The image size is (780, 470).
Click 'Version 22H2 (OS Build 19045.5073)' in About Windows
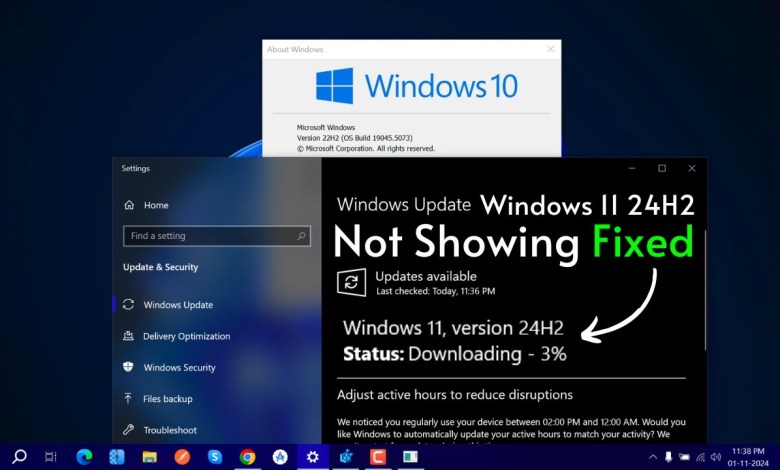tap(355, 138)
